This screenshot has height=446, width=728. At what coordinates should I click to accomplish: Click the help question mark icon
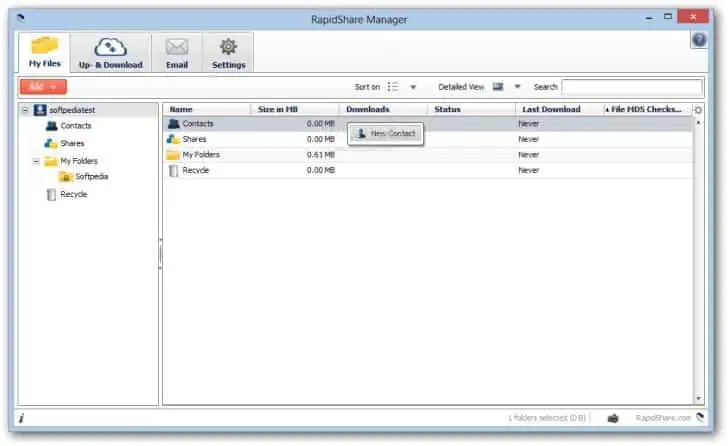point(699,40)
